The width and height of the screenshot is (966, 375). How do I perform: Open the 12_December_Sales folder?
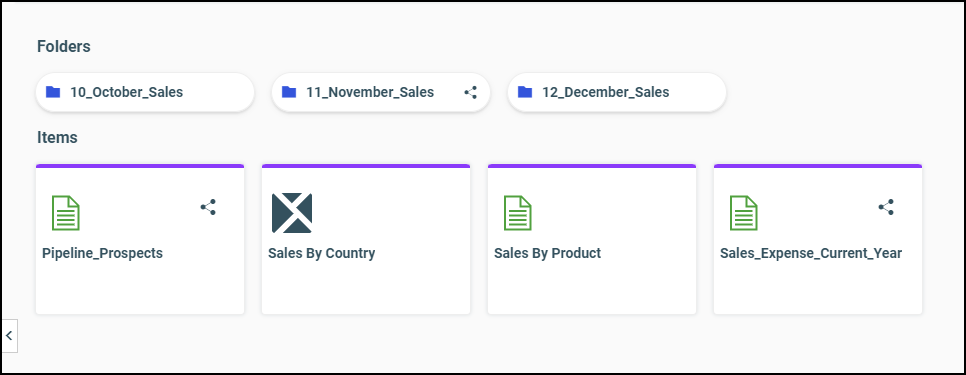617,92
